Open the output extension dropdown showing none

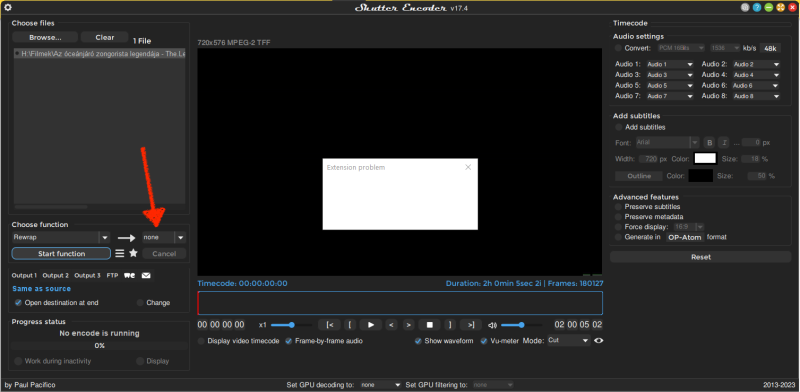coord(164,237)
